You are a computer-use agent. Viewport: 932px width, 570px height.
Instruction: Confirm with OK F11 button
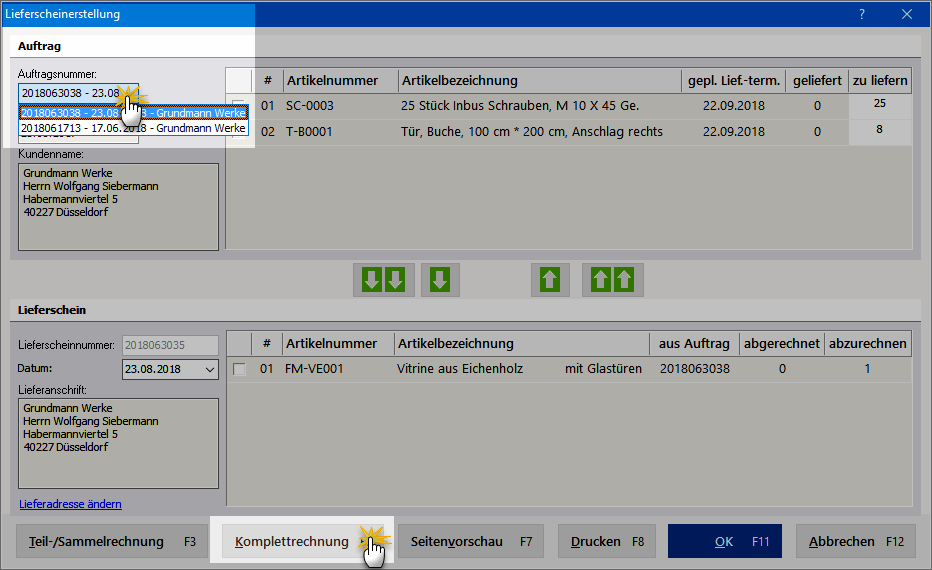pos(725,541)
